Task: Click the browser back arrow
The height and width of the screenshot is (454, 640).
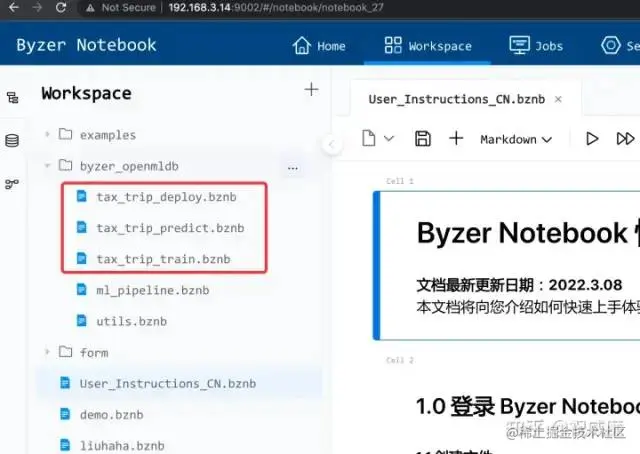Action: pyautogui.click(x=13, y=7)
